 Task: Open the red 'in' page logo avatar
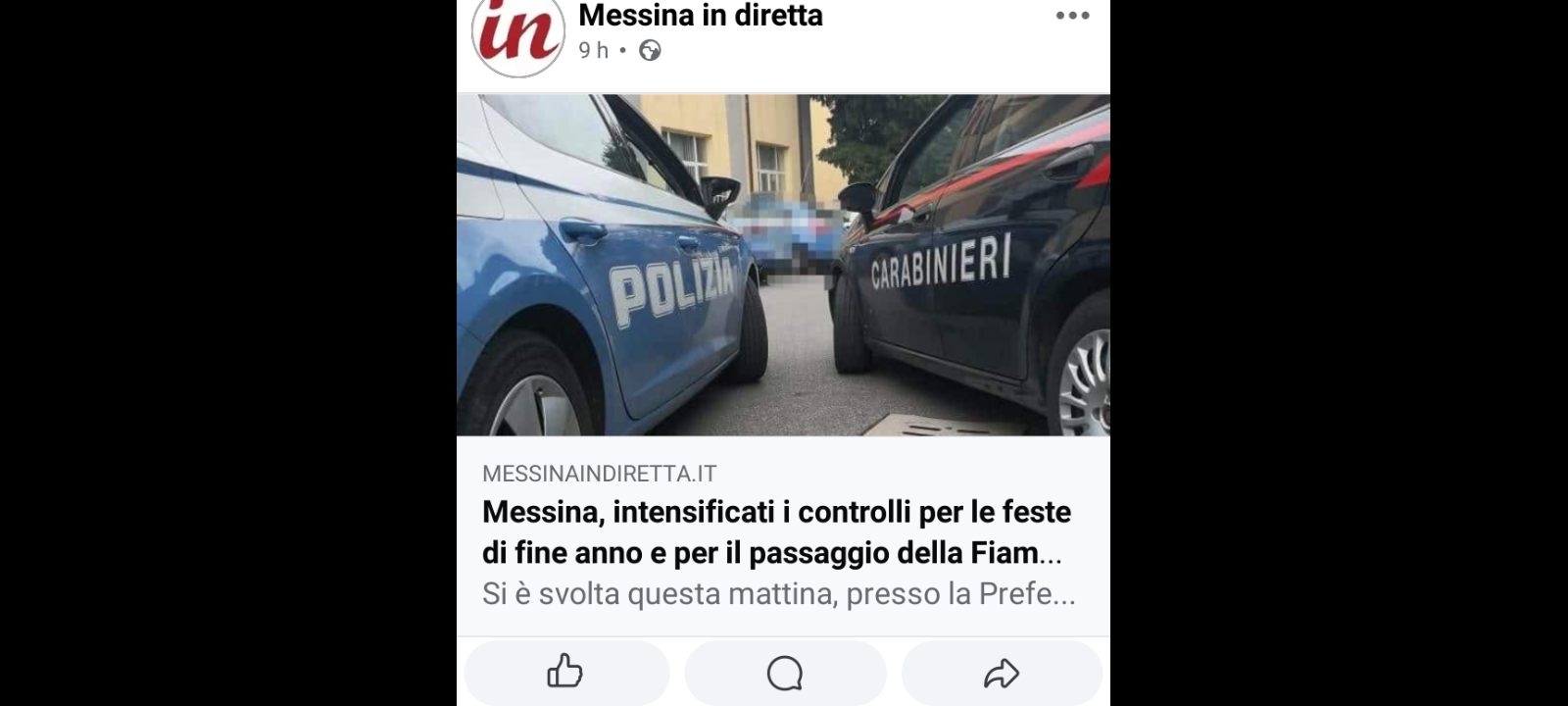(x=518, y=35)
